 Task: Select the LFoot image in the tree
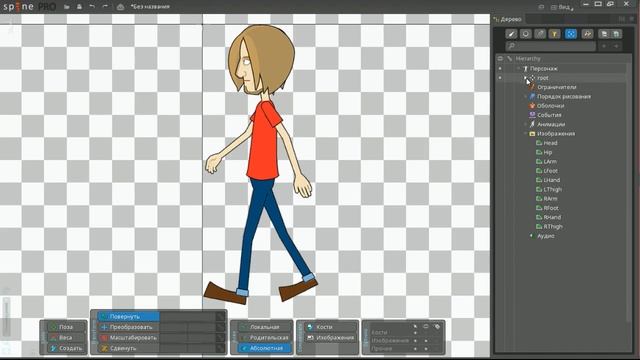551,171
